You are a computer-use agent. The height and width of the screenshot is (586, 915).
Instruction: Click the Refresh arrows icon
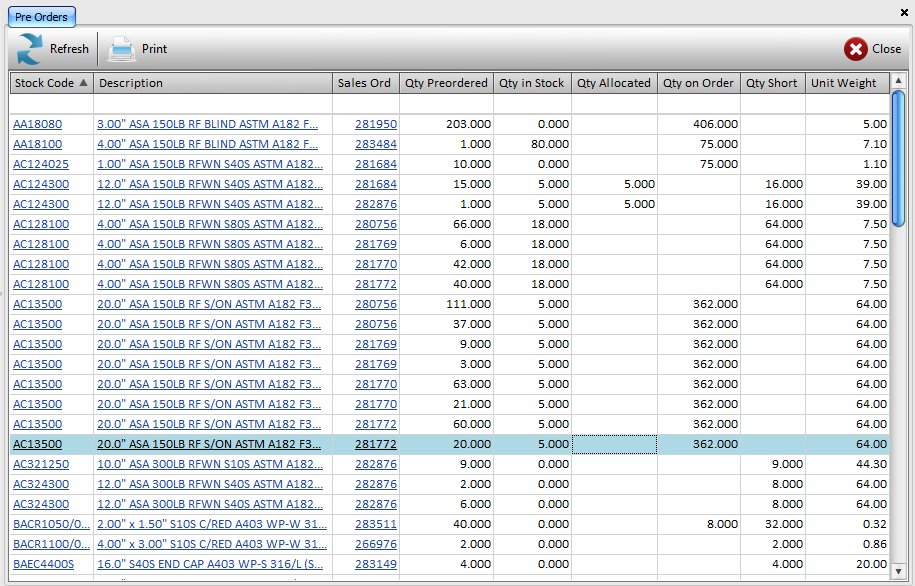(x=30, y=49)
